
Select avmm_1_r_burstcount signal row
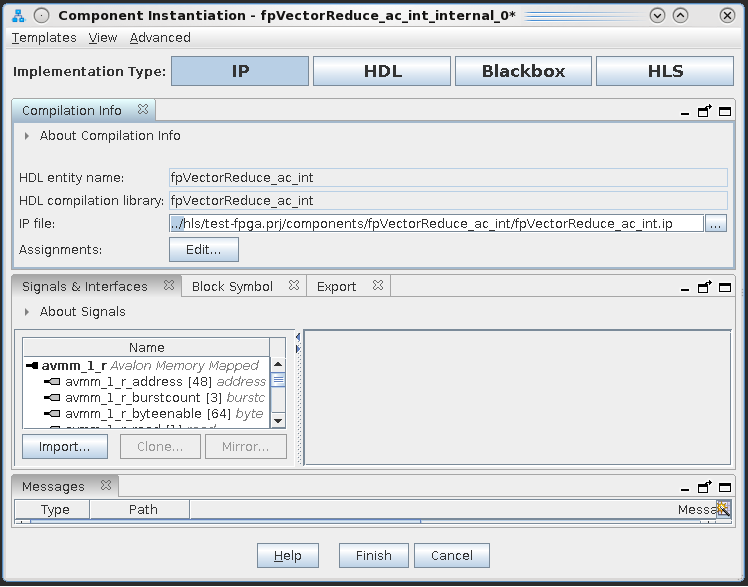point(146,398)
